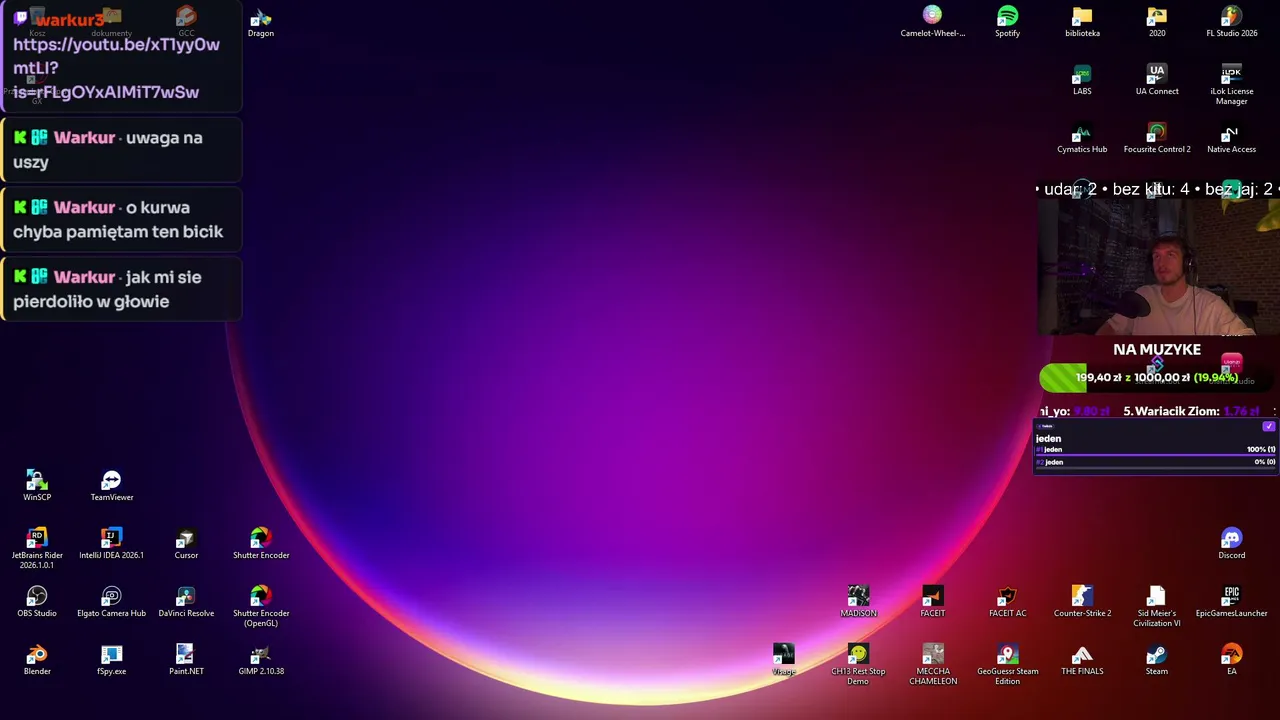Screen dimensions: 1280x720
Task: Select the fSpy.exe icon
Action: pos(111,660)
